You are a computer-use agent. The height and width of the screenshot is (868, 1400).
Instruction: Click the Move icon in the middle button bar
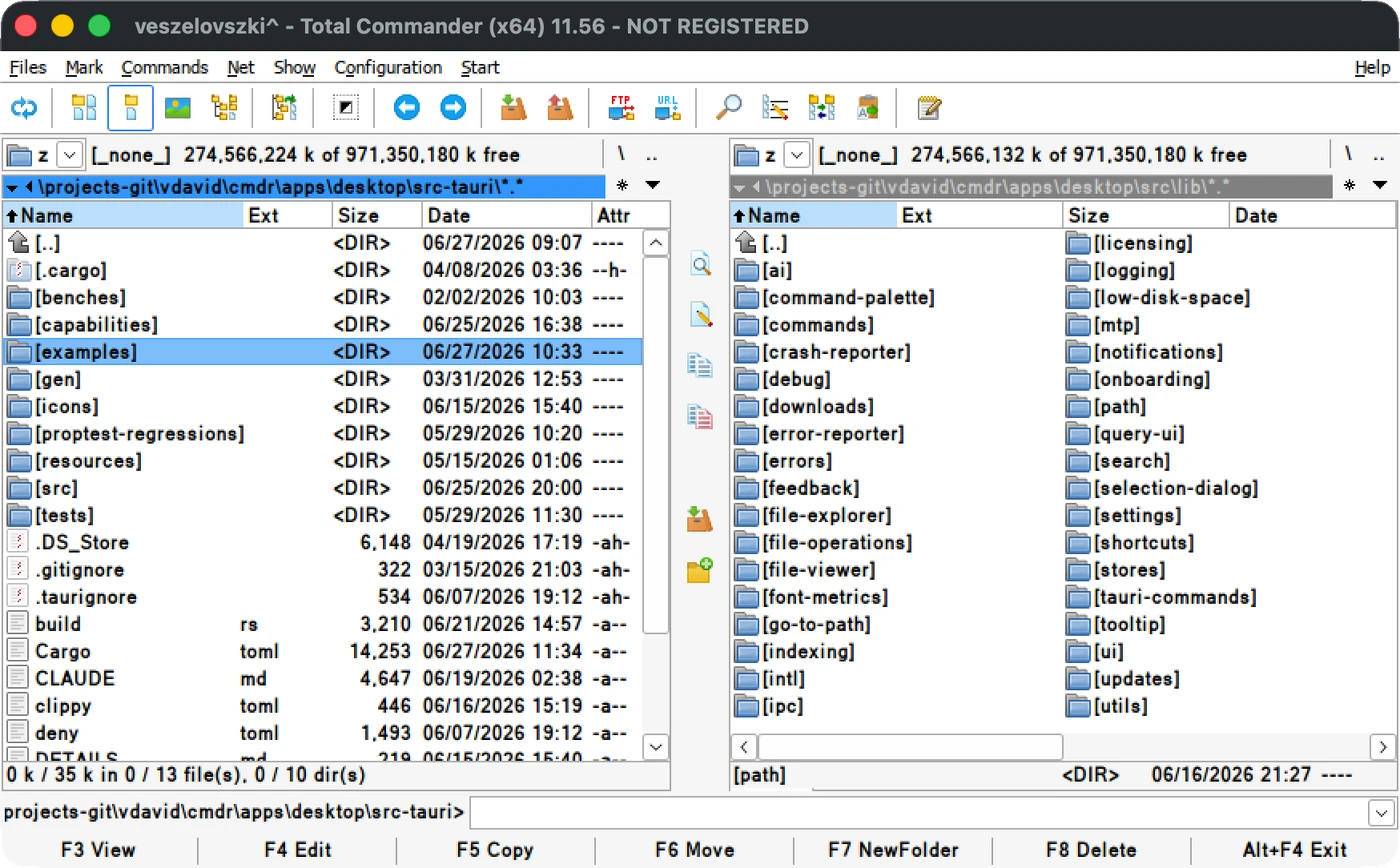tap(700, 416)
